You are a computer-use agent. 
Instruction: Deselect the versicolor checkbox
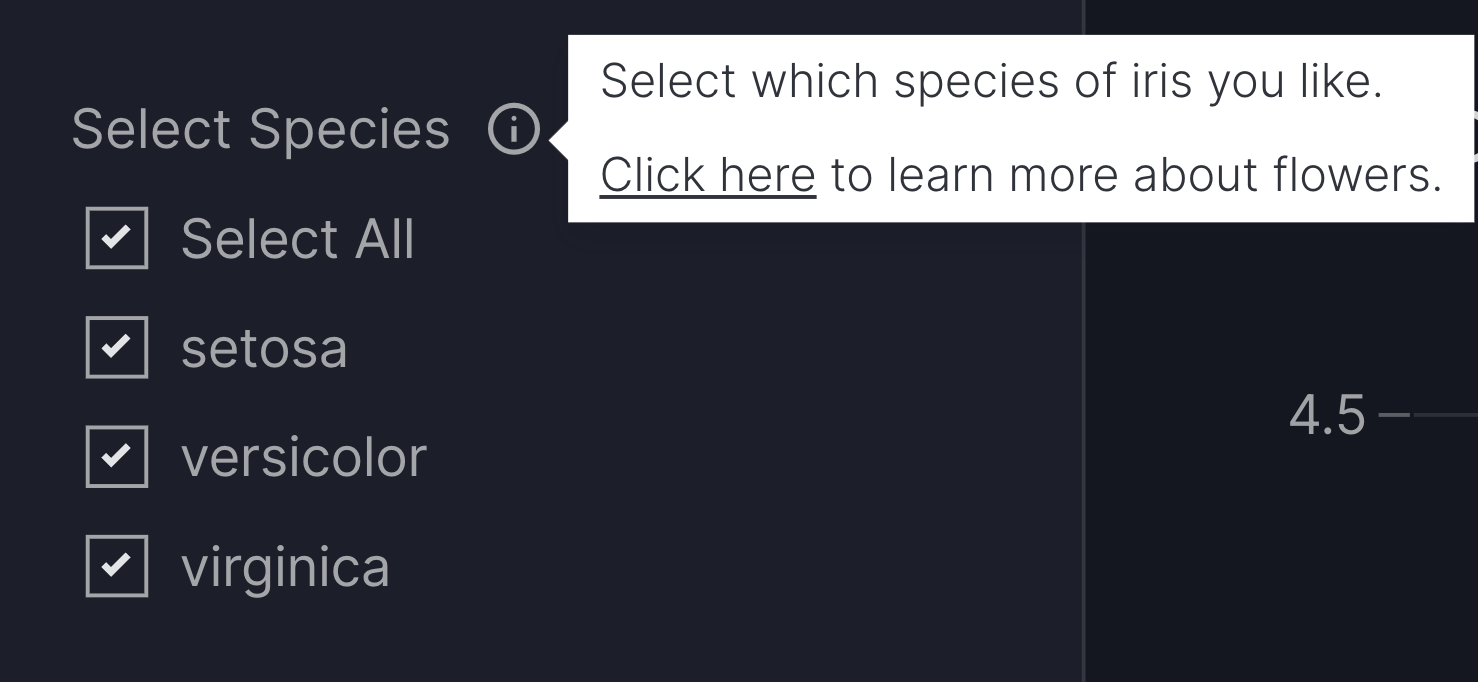click(117, 456)
